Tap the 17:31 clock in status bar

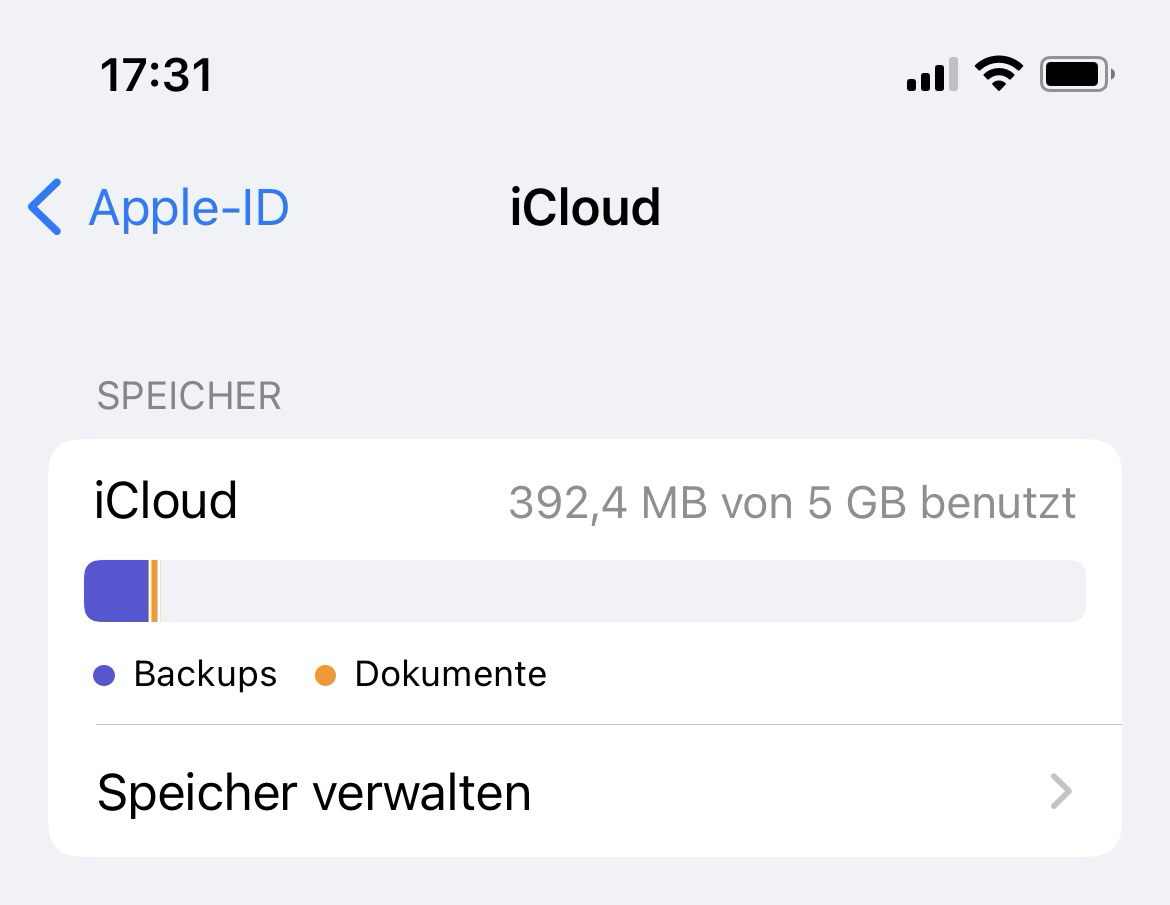click(157, 75)
